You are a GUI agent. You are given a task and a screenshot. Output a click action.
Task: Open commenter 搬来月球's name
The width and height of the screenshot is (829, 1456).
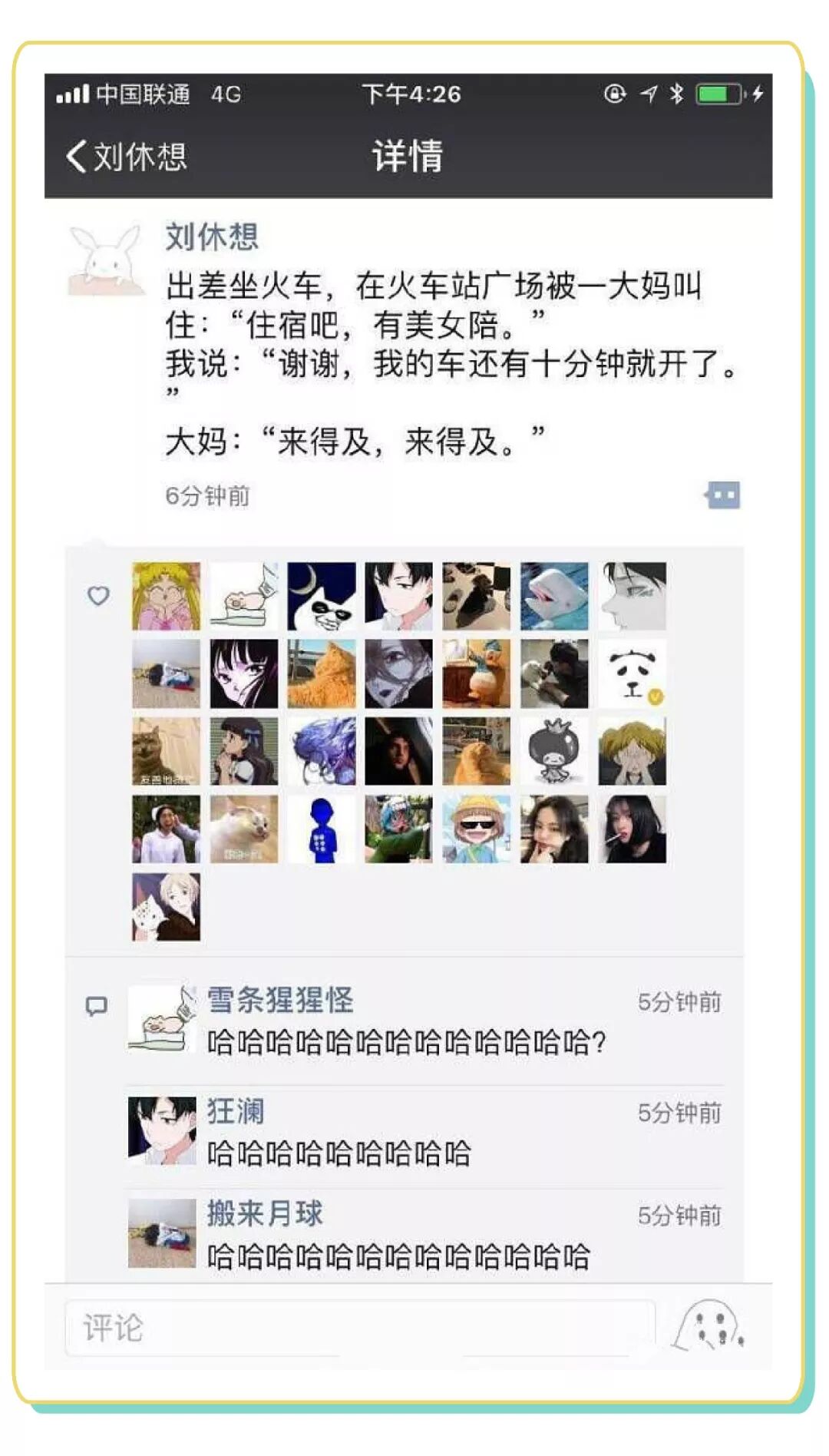click(x=265, y=1213)
